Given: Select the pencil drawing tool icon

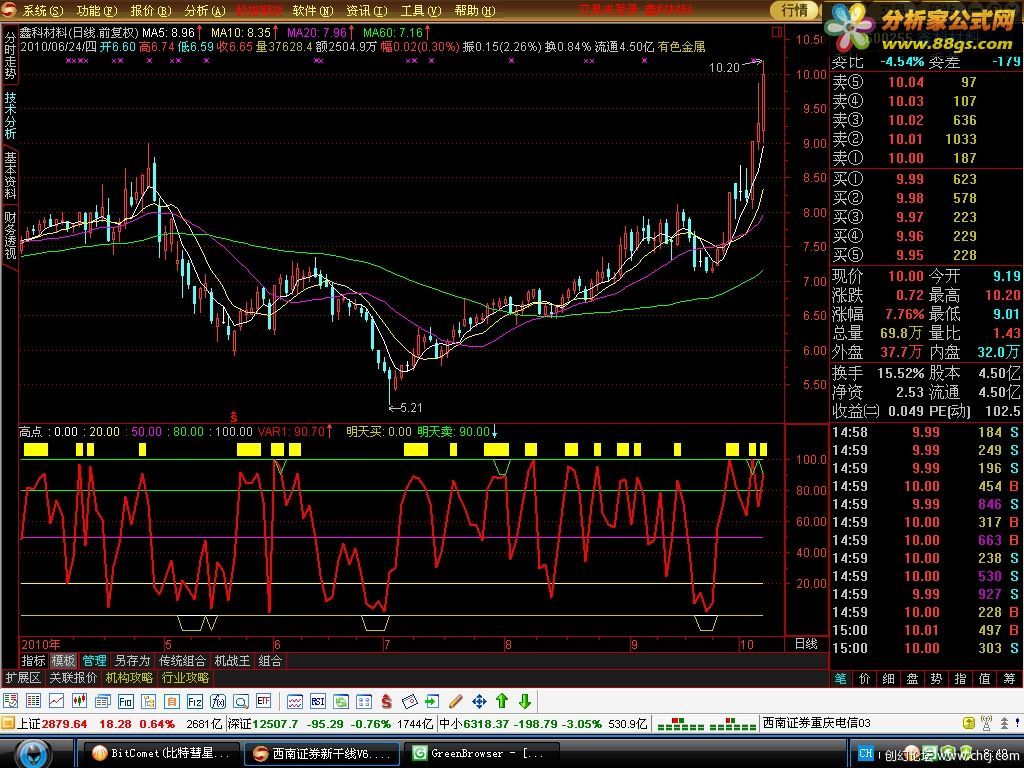Looking at the screenshot, I should pyautogui.click(x=456, y=701).
